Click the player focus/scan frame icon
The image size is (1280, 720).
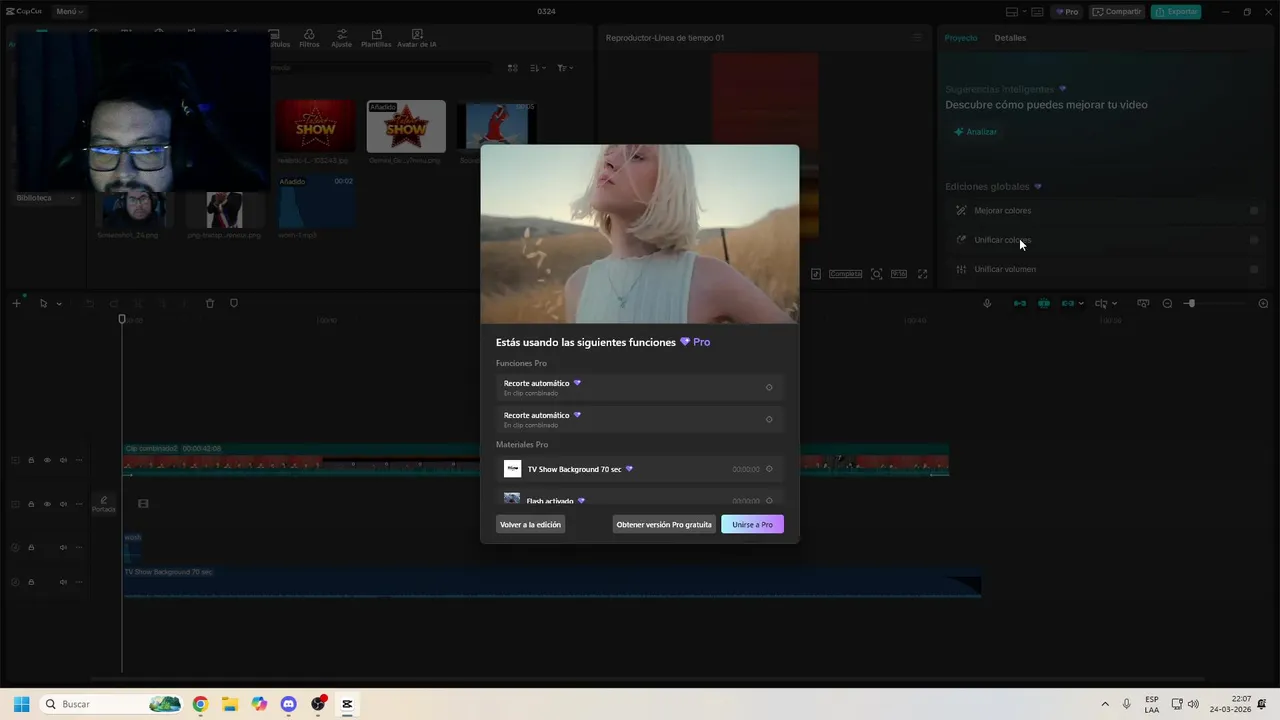(x=876, y=274)
